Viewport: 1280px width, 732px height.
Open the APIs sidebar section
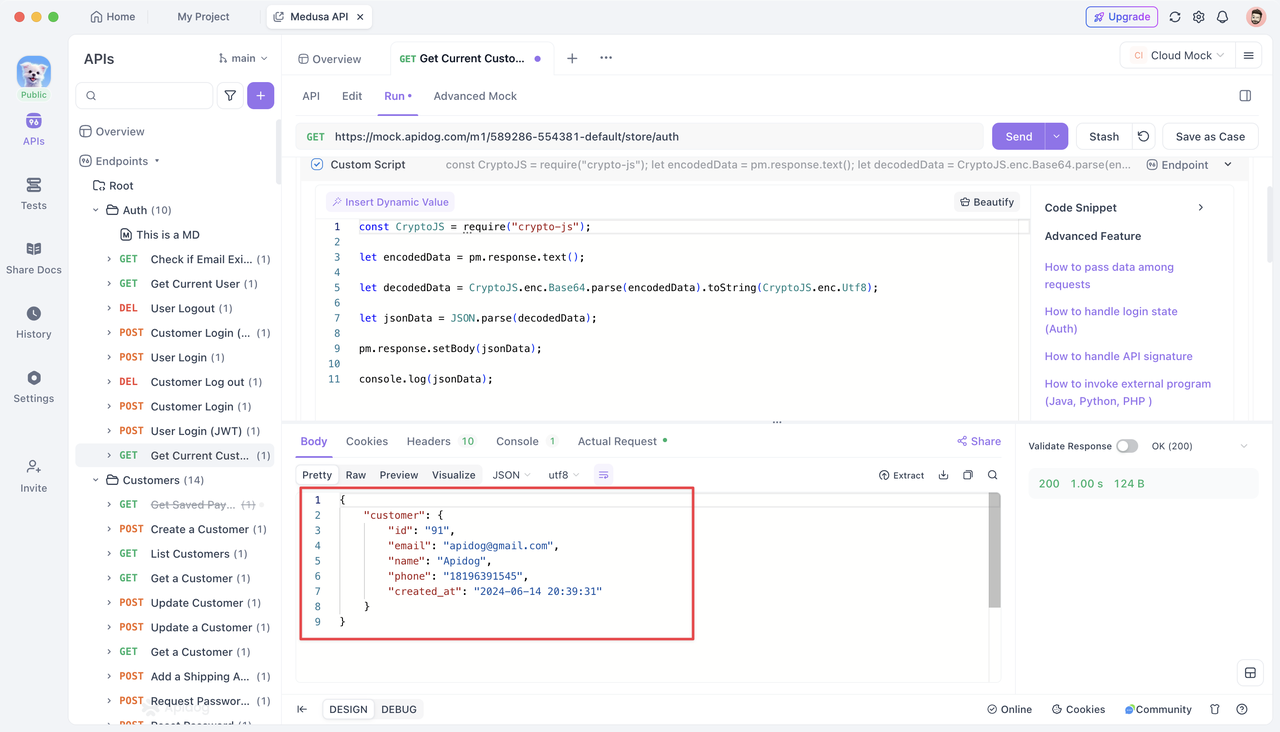pyautogui.click(x=34, y=129)
